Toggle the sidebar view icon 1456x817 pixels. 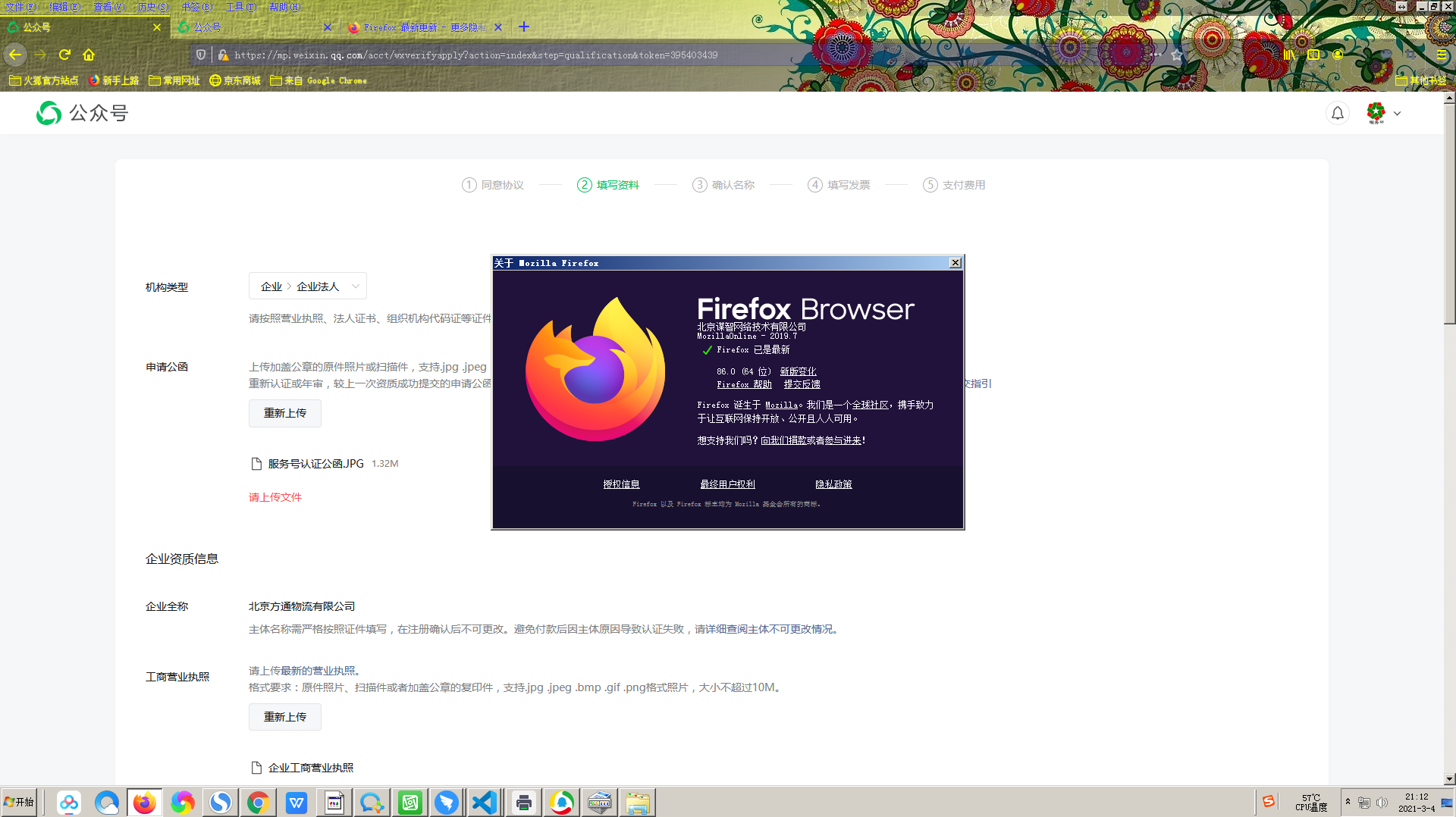pyautogui.click(x=1313, y=55)
